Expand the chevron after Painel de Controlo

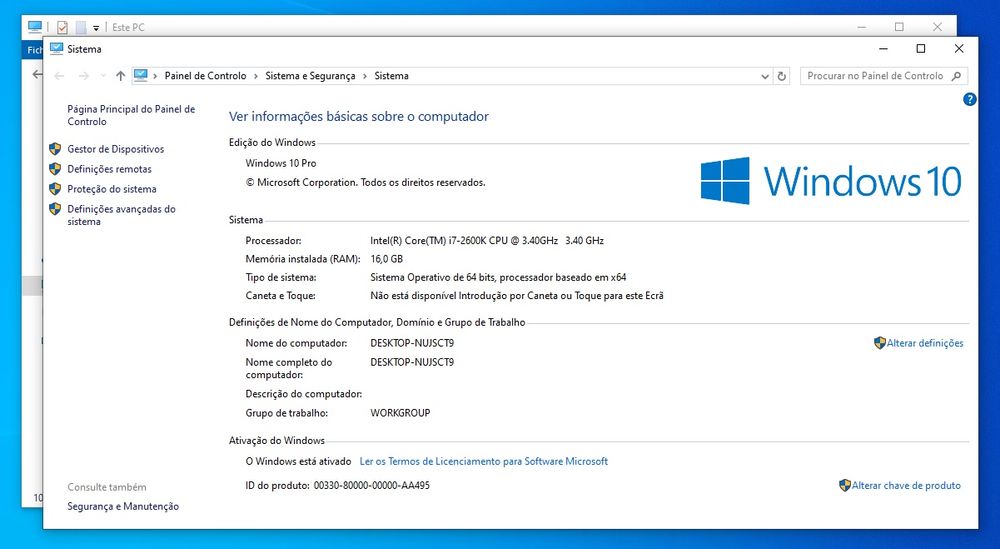[x=256, y=76]
